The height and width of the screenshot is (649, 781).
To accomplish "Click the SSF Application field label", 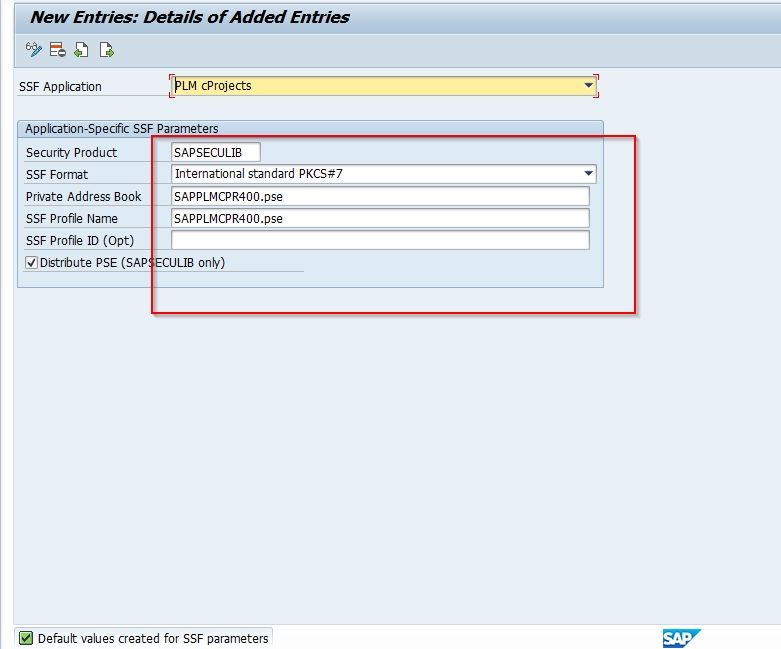I will 60,87.
